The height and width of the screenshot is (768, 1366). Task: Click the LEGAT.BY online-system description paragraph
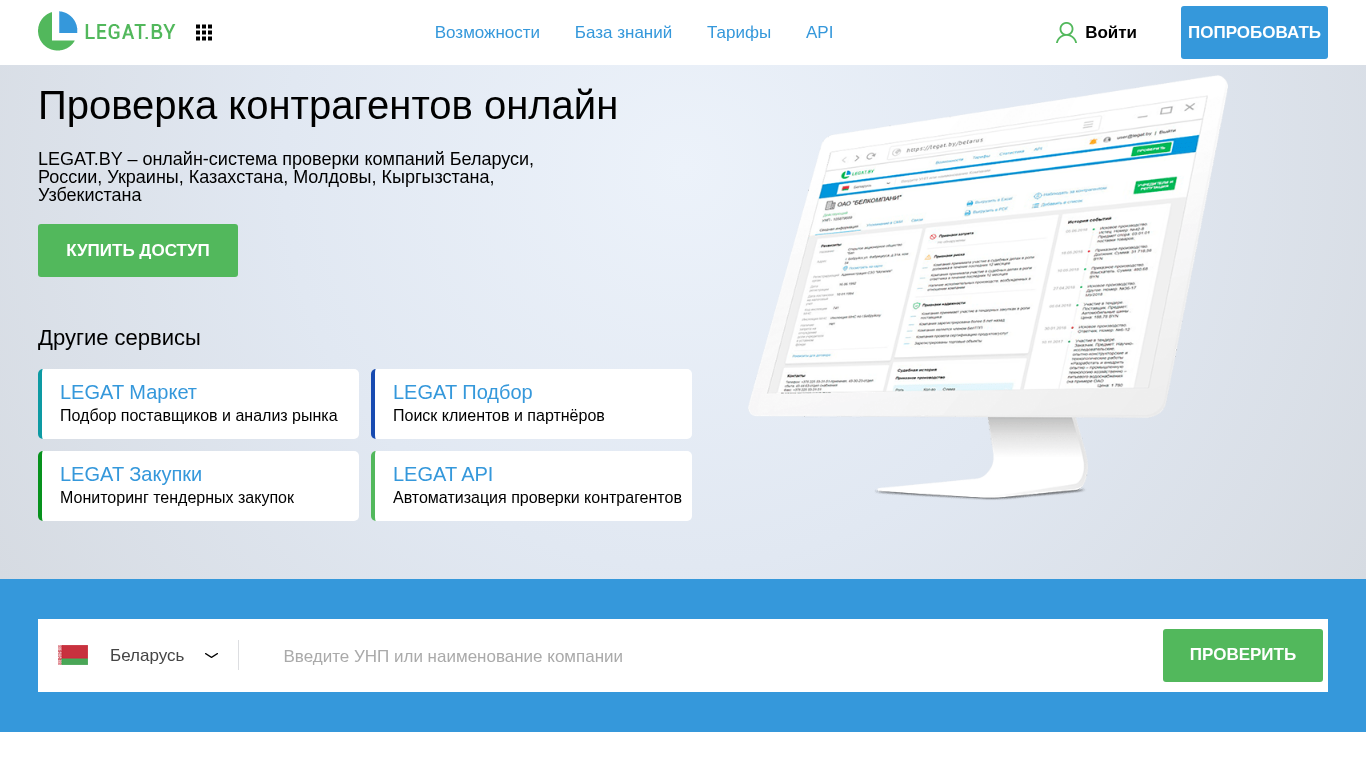(x=286, y=177)
